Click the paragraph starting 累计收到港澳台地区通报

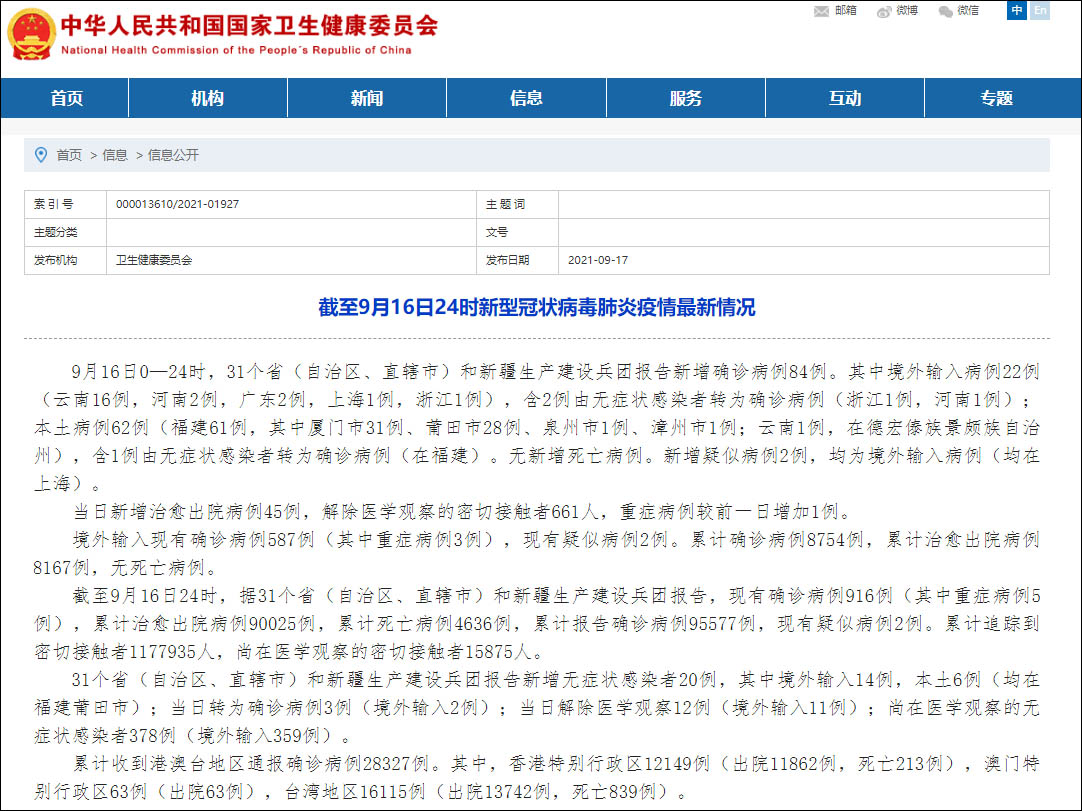[537, 777]
